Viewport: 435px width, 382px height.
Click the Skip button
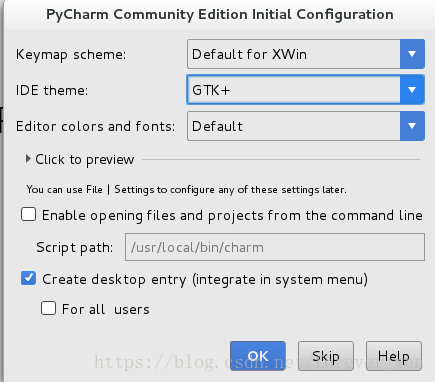[326, 356]
